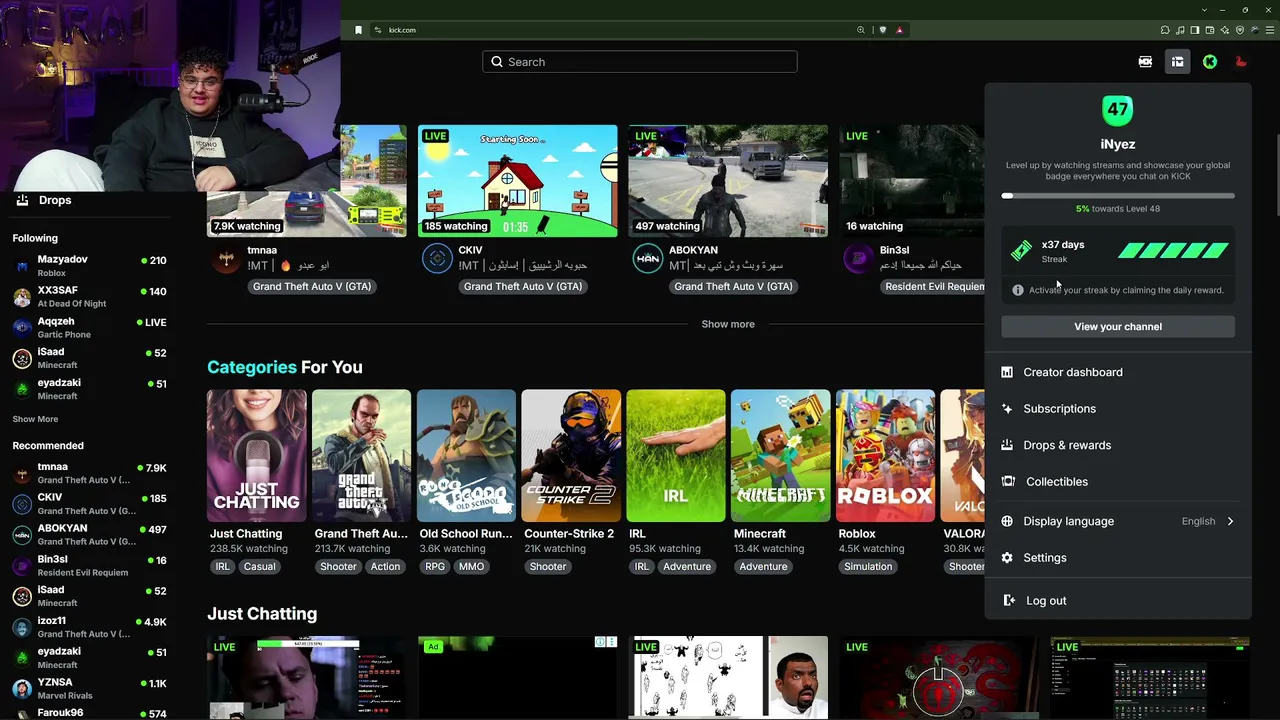1280x720 pixels.
Task: Click the browser zoom magnifier icon
Action: (x=861, y=30)
